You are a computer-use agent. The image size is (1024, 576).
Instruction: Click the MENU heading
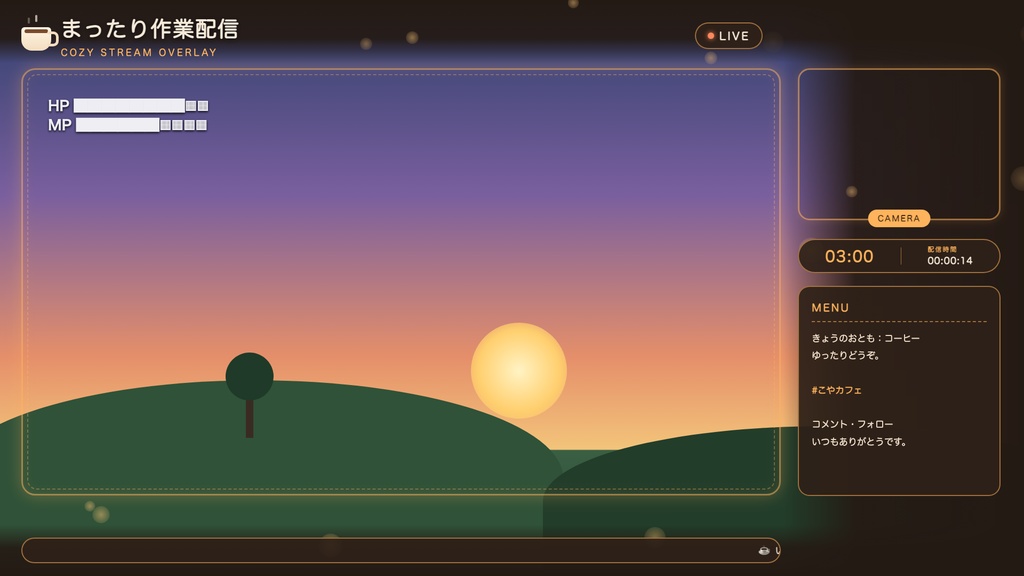tap(830, 308)
